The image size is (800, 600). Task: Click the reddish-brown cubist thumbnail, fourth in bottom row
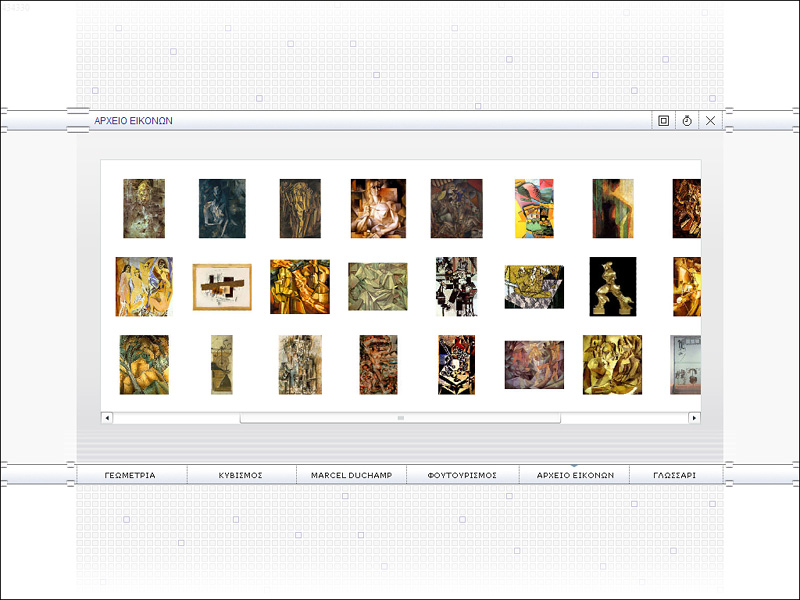click(378, 365)
